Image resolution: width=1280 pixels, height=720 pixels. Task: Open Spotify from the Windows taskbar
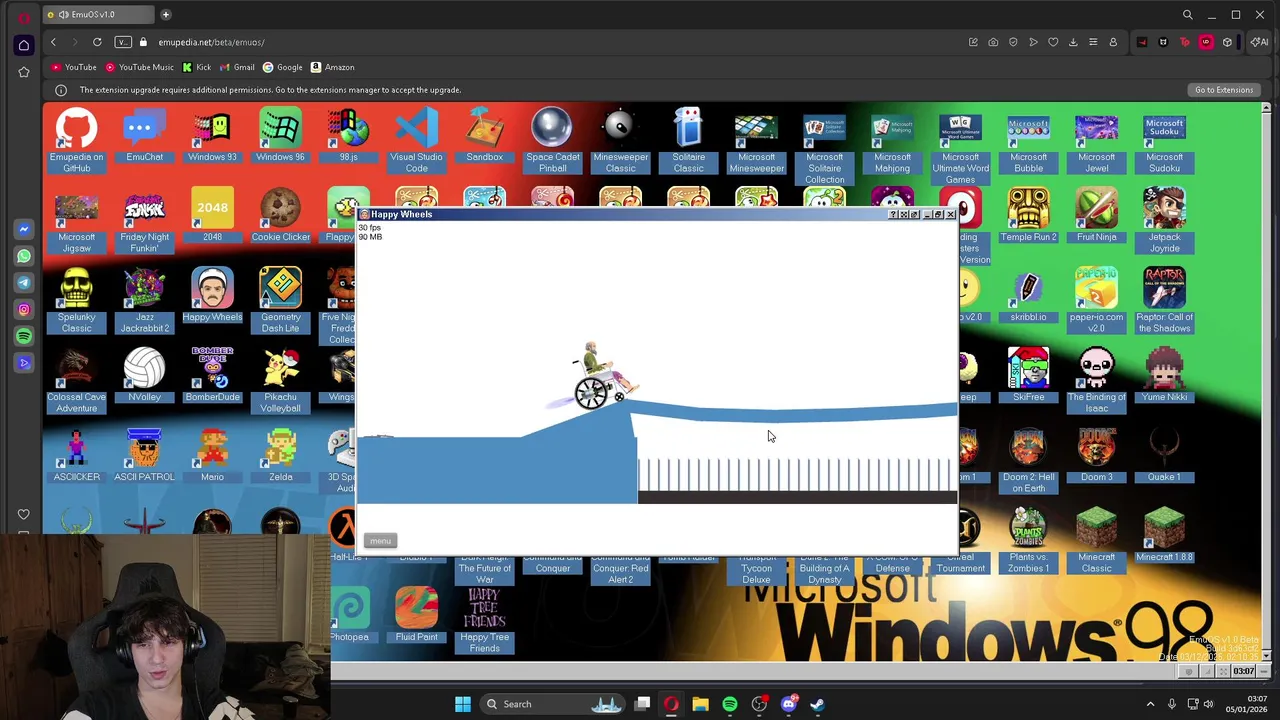730,704
